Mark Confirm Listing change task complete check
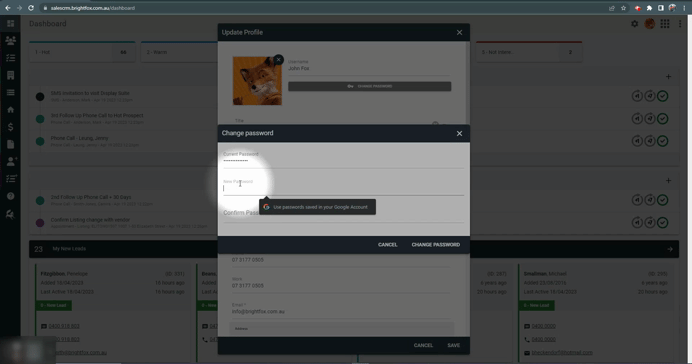 pos(662,222)
